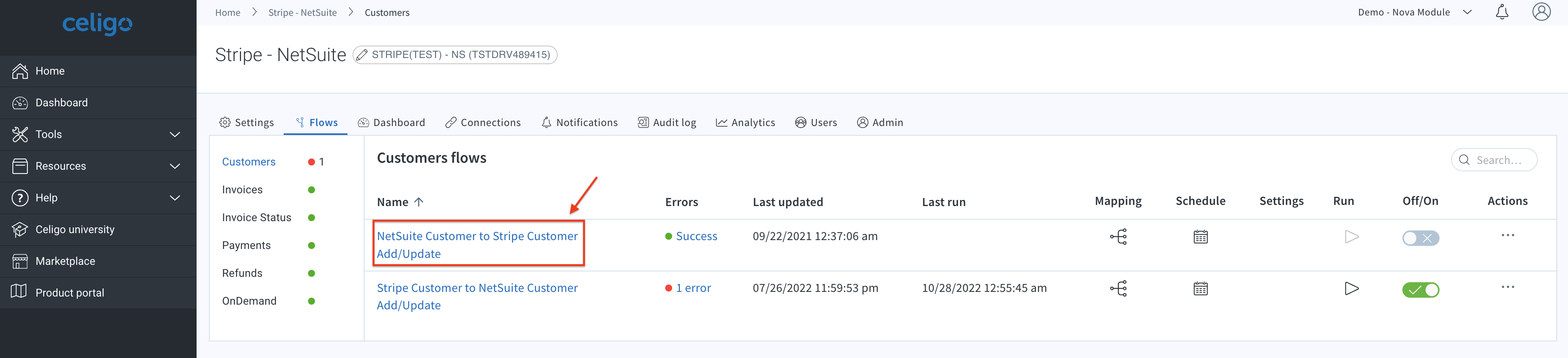Image resolution: width=1568 pixels, height=358 pixels.
Task: Select Invoice Status flow group
Action: click(x=256, y=218)
